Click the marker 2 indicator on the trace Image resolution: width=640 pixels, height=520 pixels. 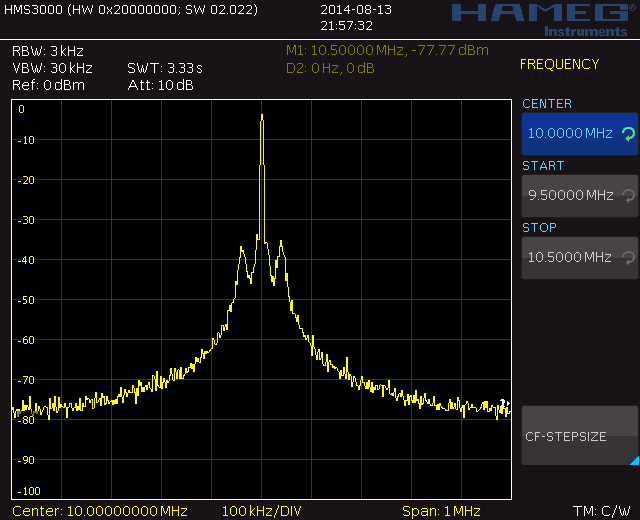pyautogui.click(x=504, y=403)
